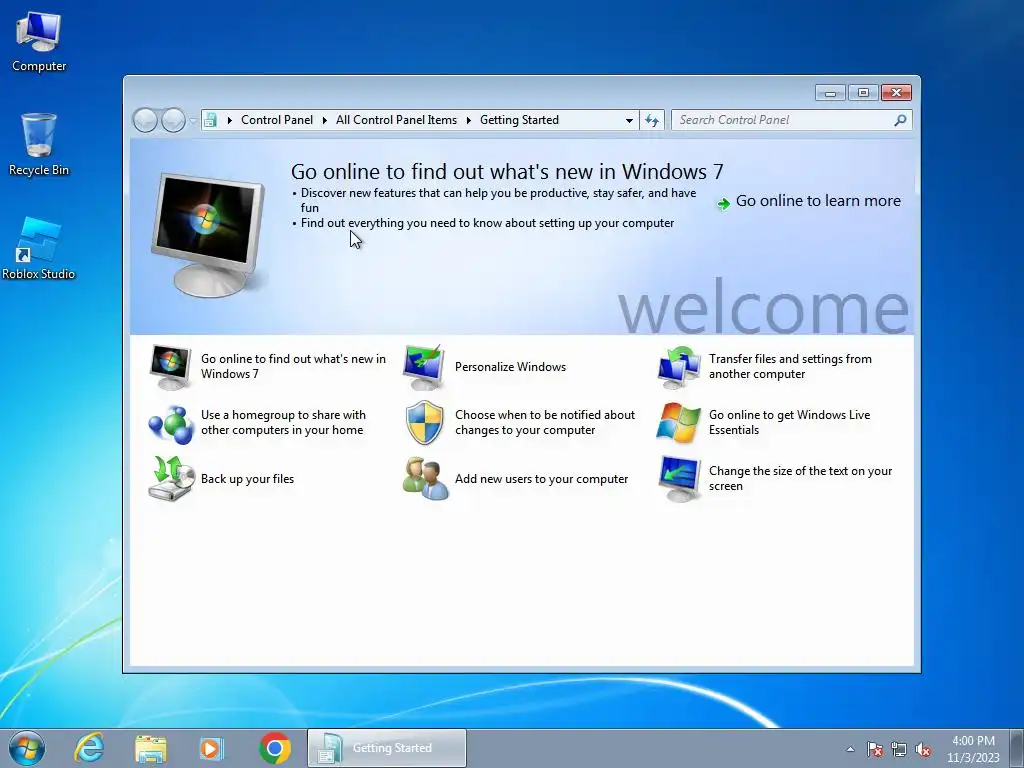The width and height of the screenshot is (1024, 768).
Task: Click 'Choose when to be notified' text
Action: click(x=545, y=423)
